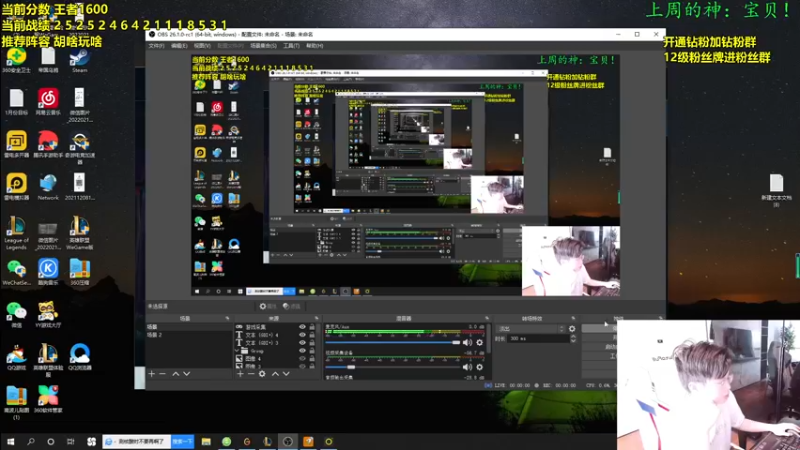This screenshot has height=450, width=800.
Task: Step the transition duration value
Action: [x=573, y=339]
